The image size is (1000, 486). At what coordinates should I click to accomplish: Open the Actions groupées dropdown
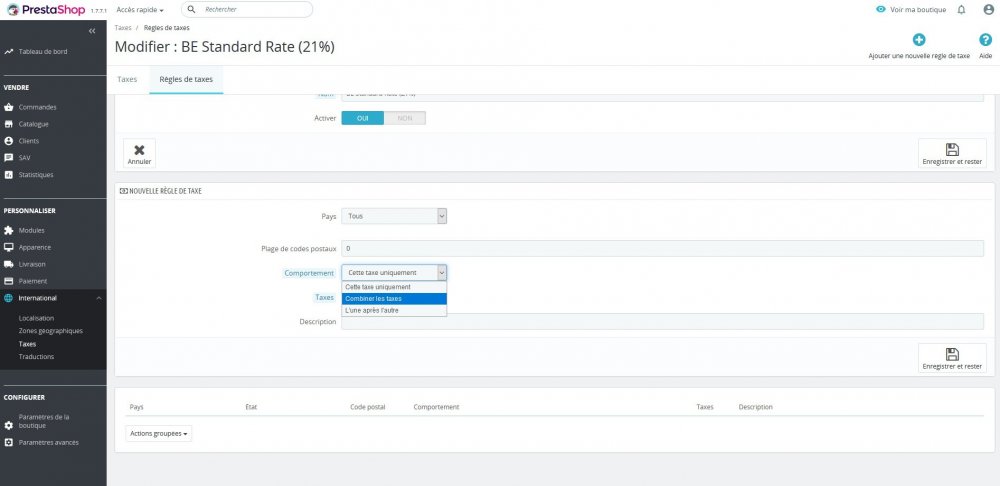click(x=159, y=434)
